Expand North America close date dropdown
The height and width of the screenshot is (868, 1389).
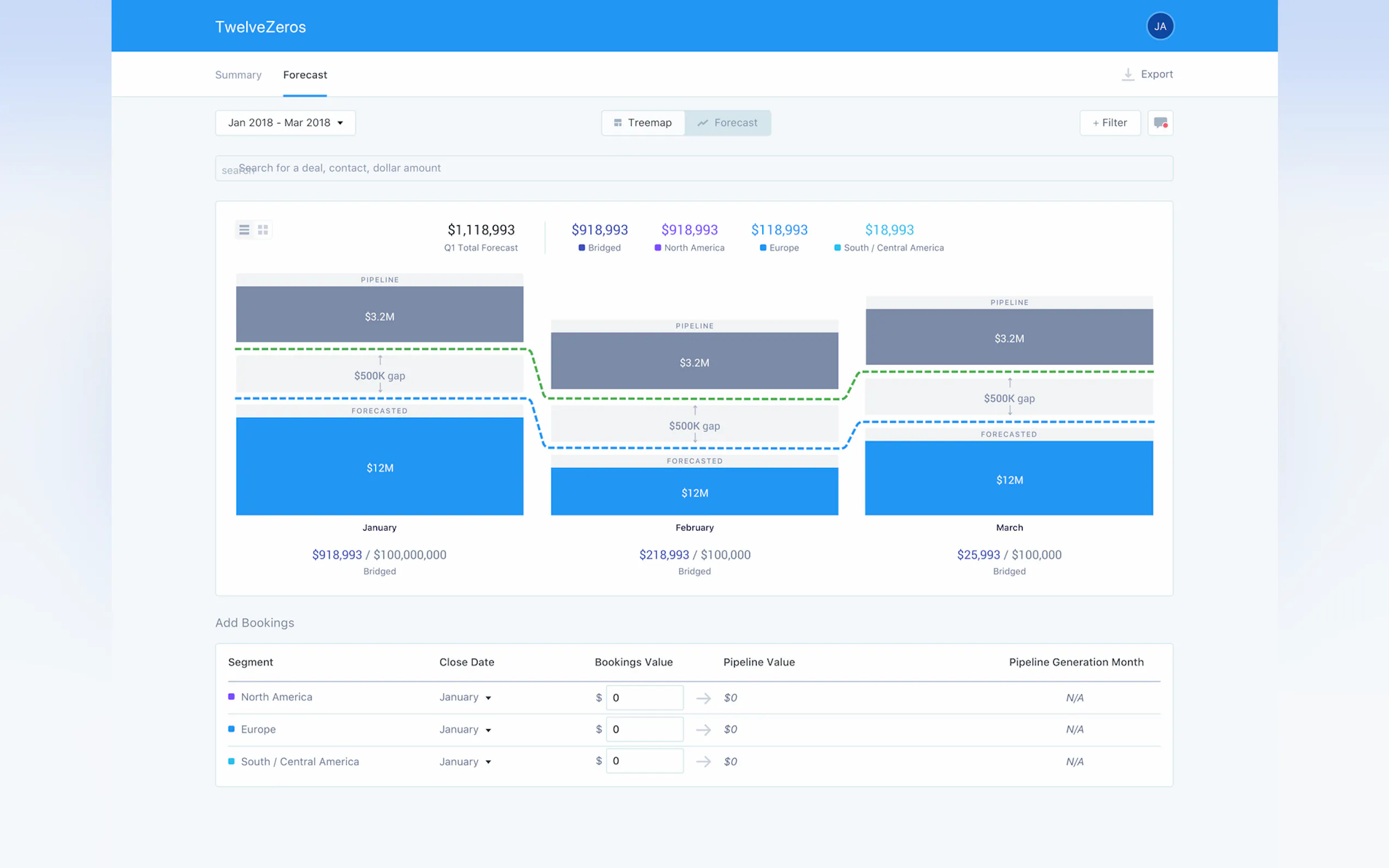click(465, 697)
